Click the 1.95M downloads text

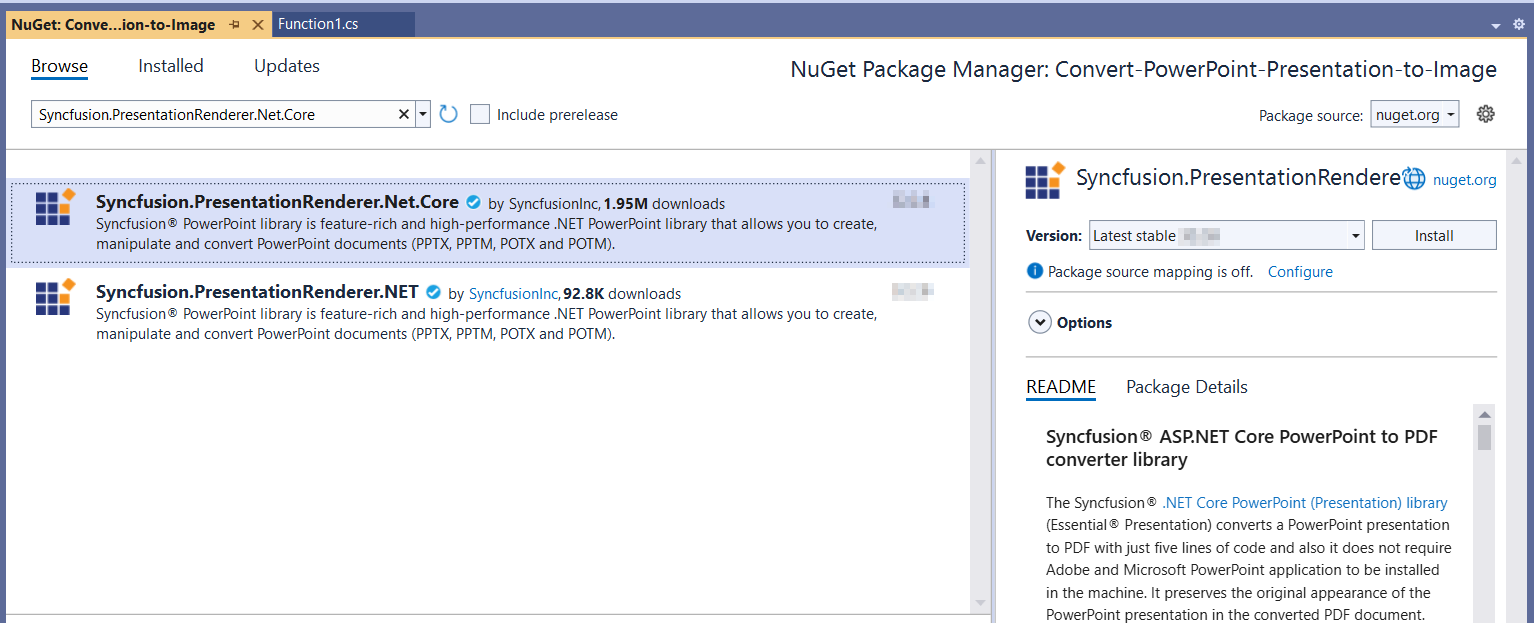(x=664, y=204)
